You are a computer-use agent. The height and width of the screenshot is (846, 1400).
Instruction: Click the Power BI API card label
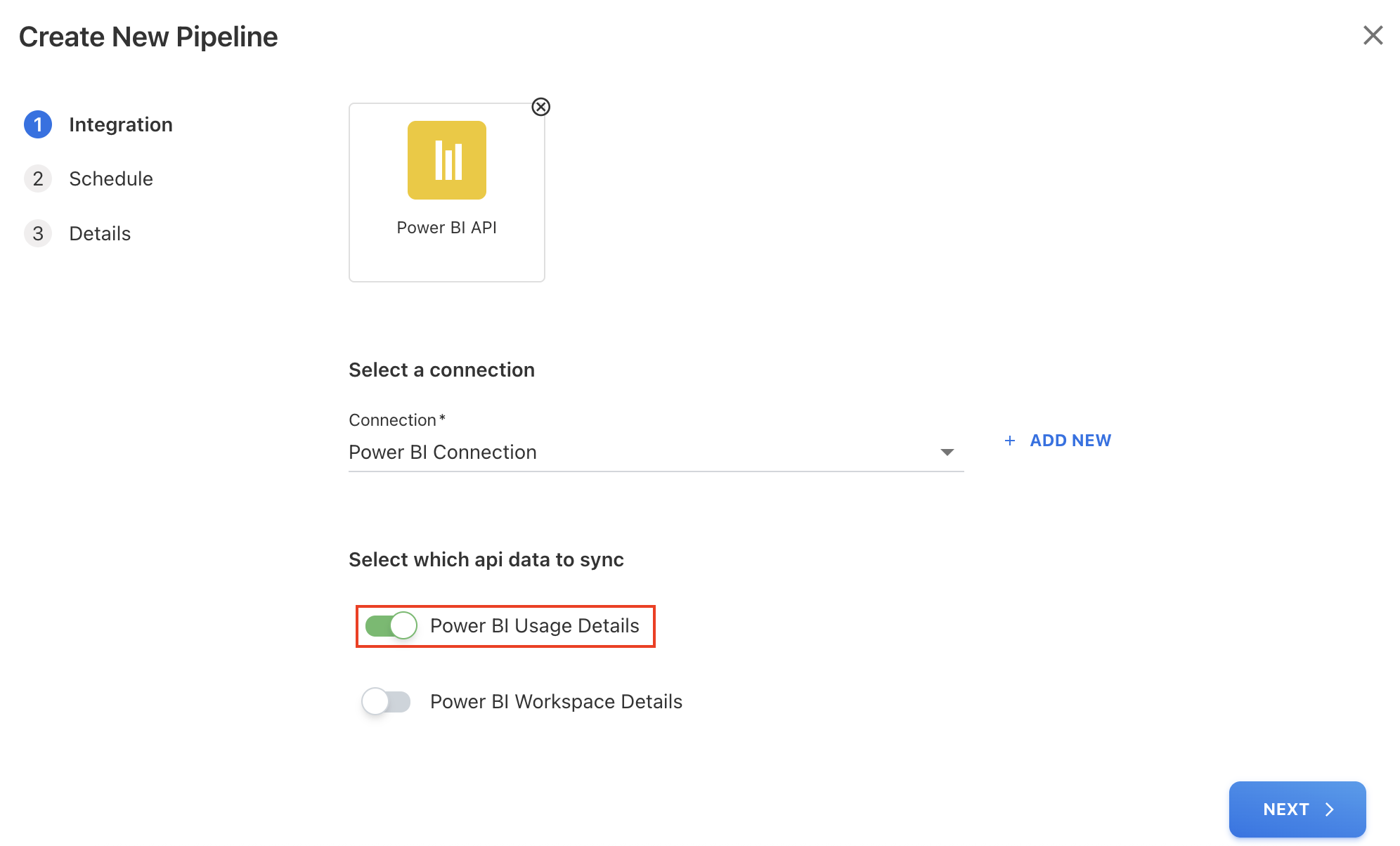[446, 228]
